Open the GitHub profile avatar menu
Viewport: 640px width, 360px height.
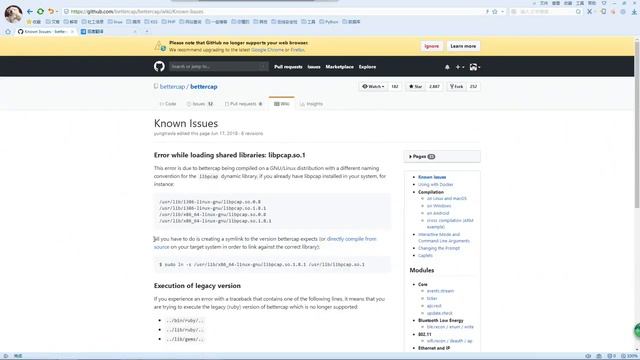pos(474,67)
